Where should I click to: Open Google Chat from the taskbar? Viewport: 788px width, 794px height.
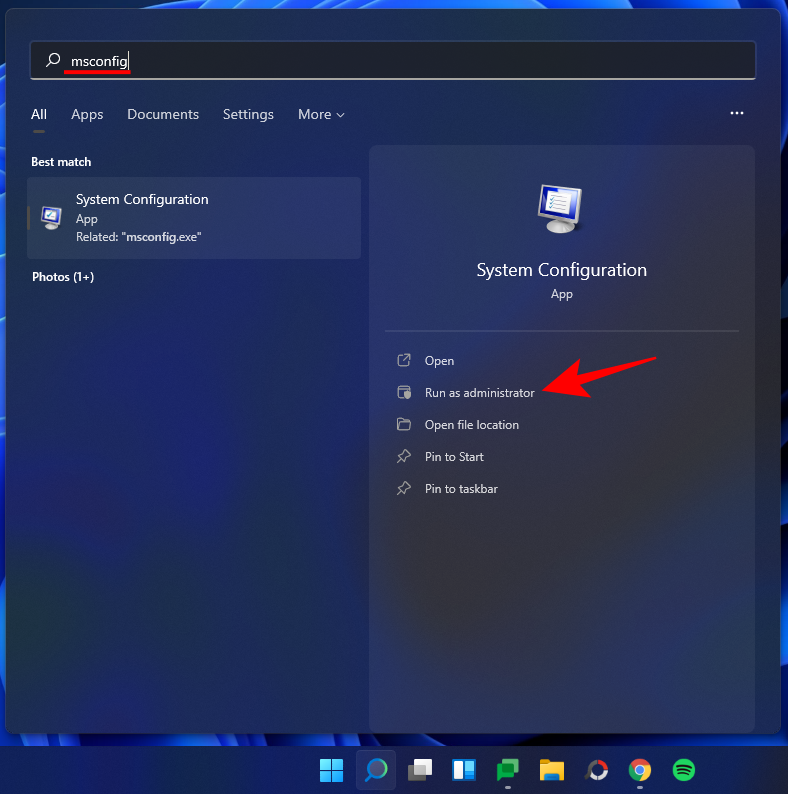[508, 770]
